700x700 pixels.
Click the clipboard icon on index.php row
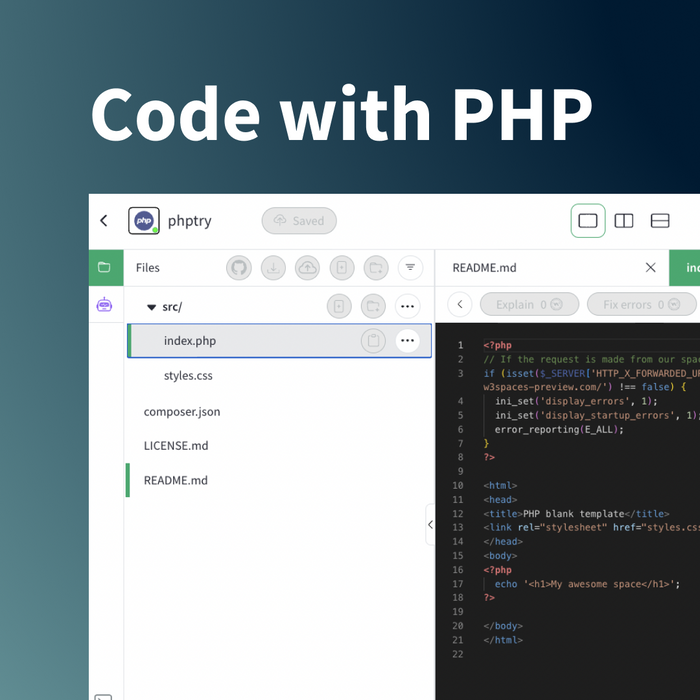373,341
